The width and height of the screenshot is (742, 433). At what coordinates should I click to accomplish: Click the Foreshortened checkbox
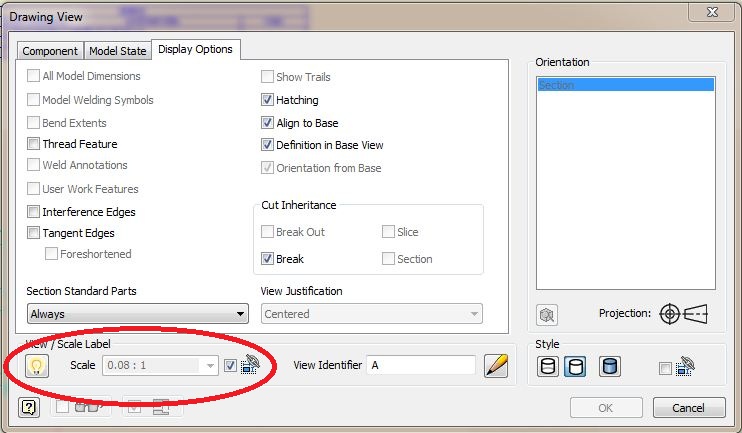51,254
